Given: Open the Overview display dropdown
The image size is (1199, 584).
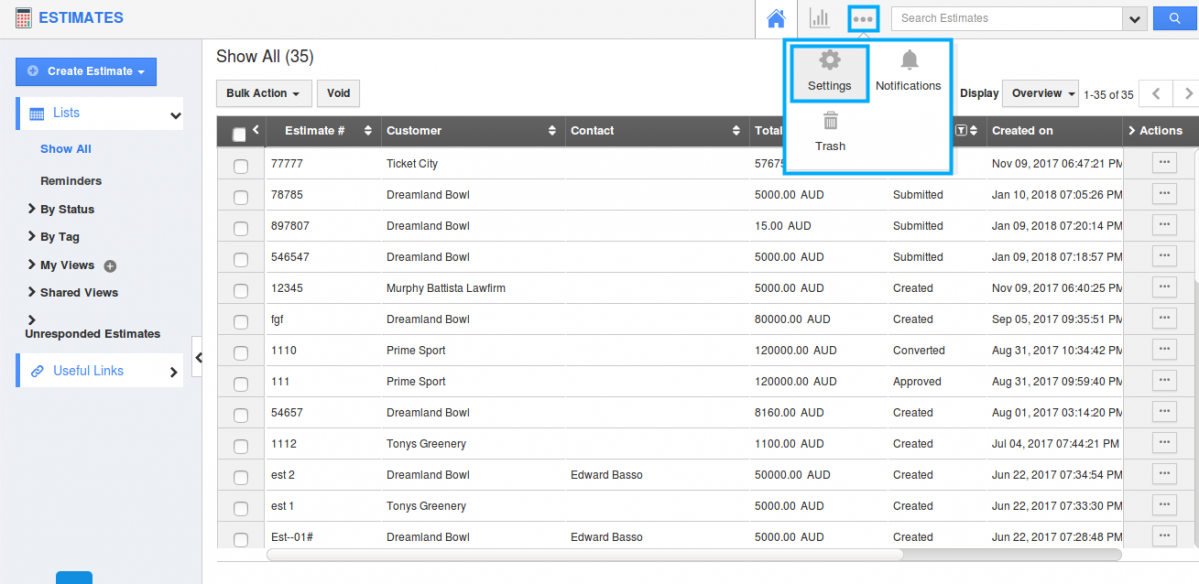Looking at the screenshot, I should 1040,93.
